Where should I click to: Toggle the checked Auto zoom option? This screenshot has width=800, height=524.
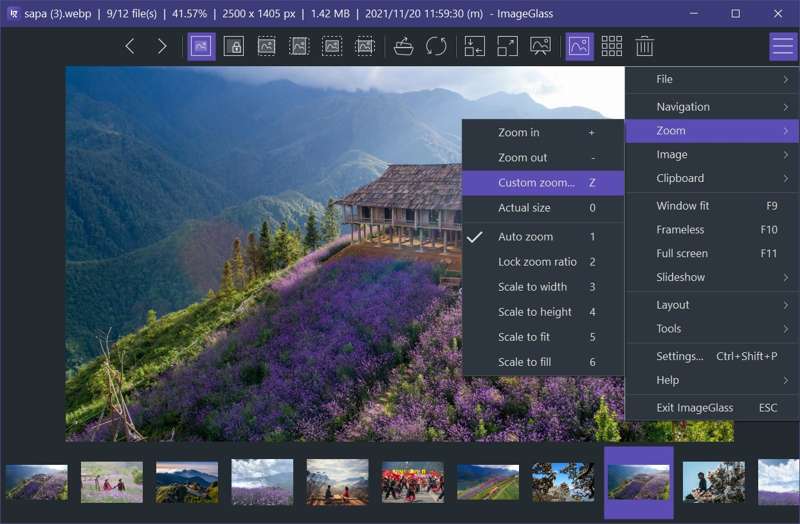tap(525, 237)
